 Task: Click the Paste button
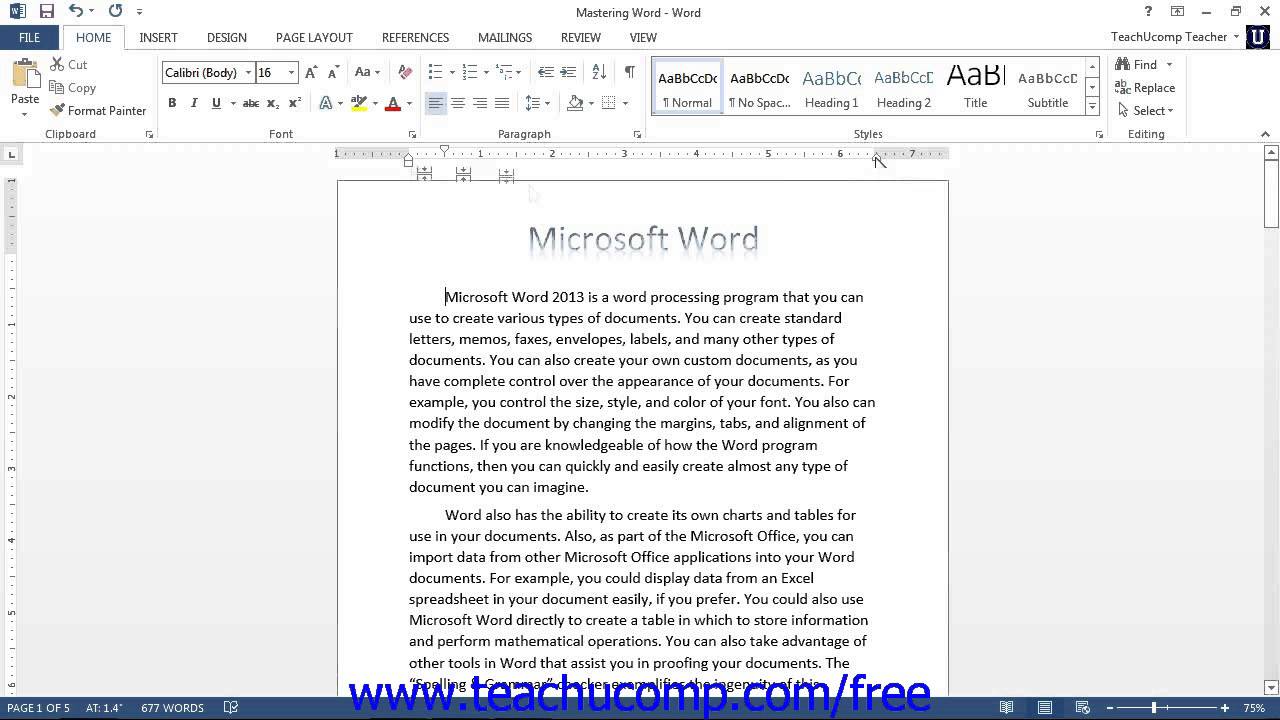[25, 88]
